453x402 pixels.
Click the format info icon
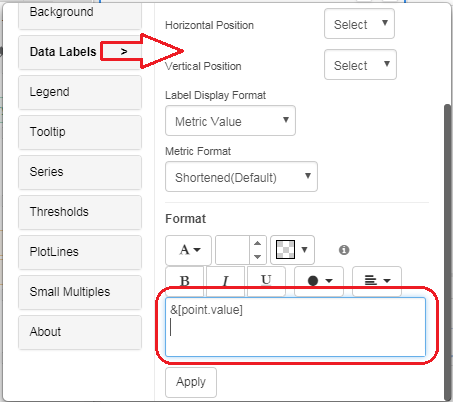click(344, 250)
